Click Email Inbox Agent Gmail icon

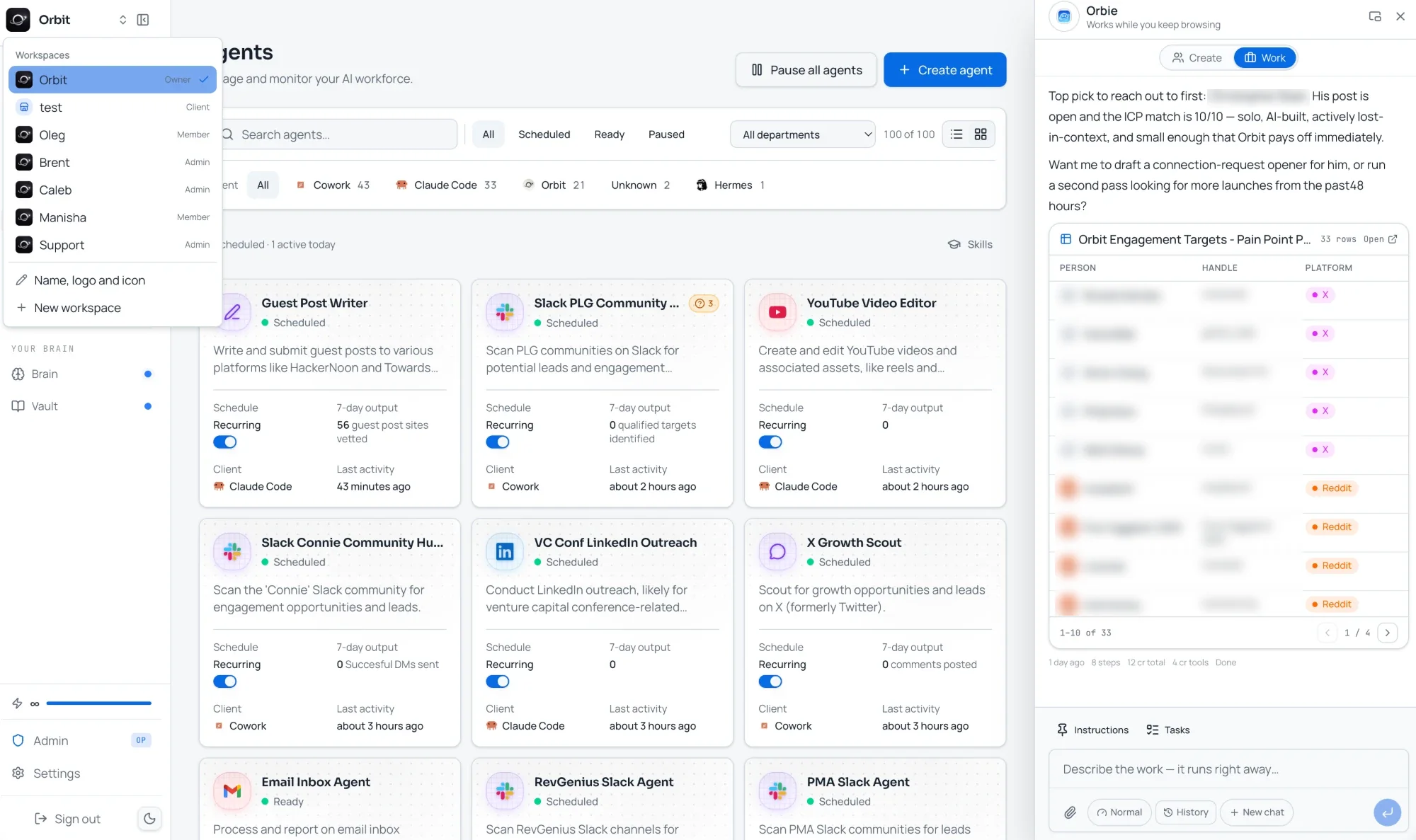(232, 790)
